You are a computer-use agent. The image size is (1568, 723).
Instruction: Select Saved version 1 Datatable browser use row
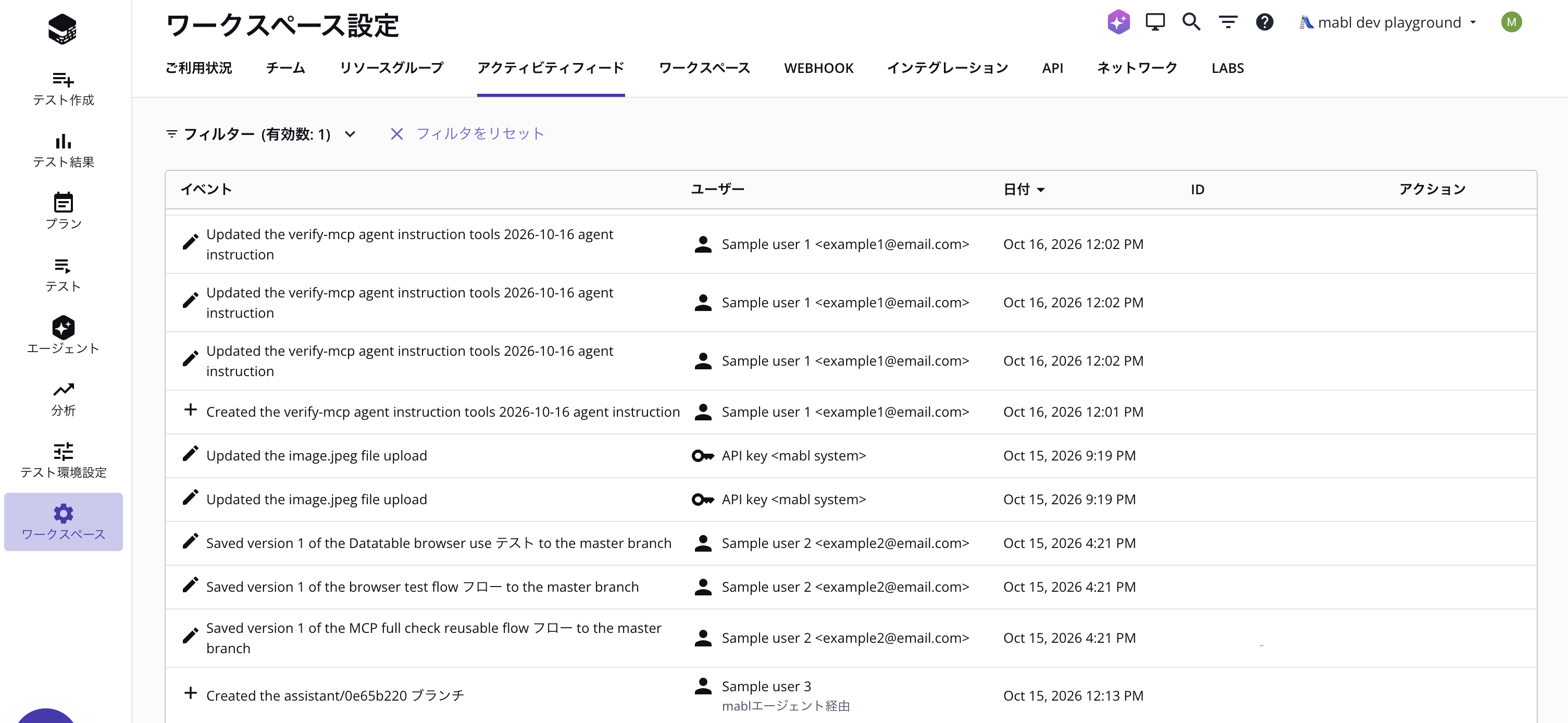click(x=850, y=543)
